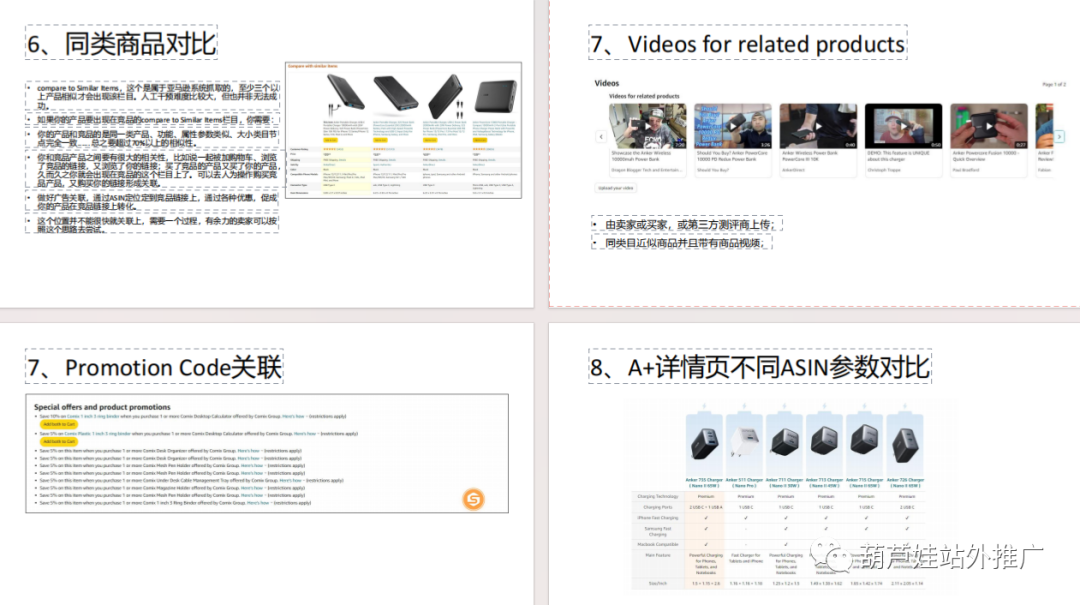
Task: Click the "2 USB C + 1 USB A" cell
Action: [706, 507]
